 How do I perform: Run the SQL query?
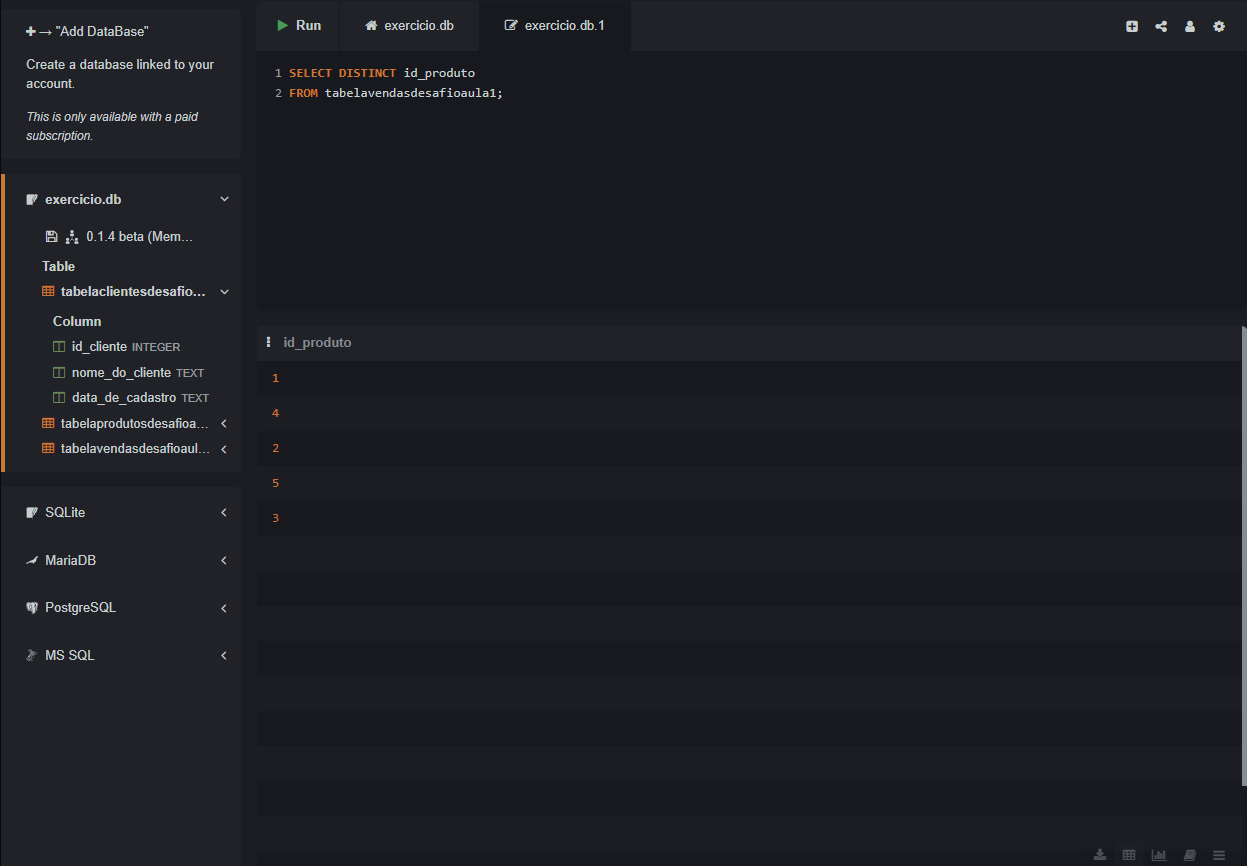coord(298,26)
